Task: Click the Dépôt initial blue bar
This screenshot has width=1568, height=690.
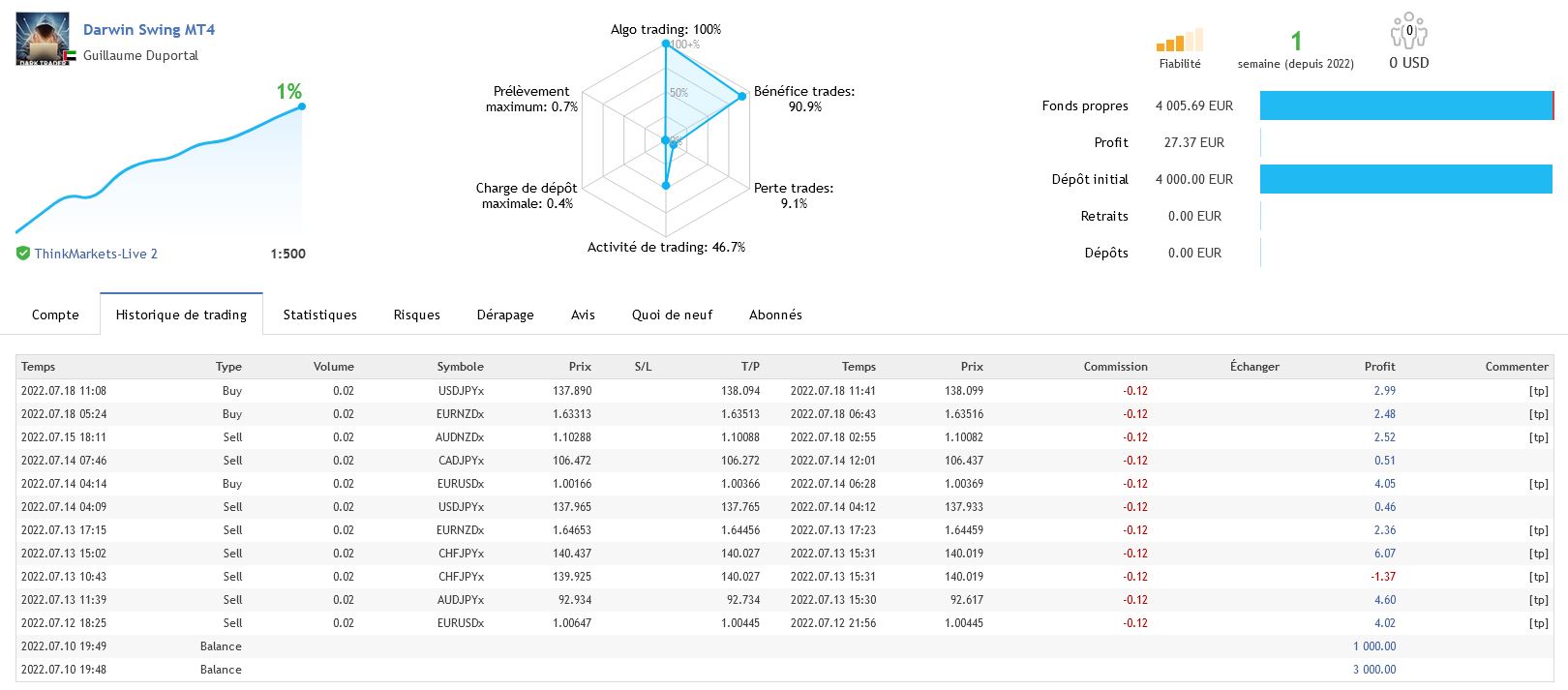Action: click(1405, 179)
